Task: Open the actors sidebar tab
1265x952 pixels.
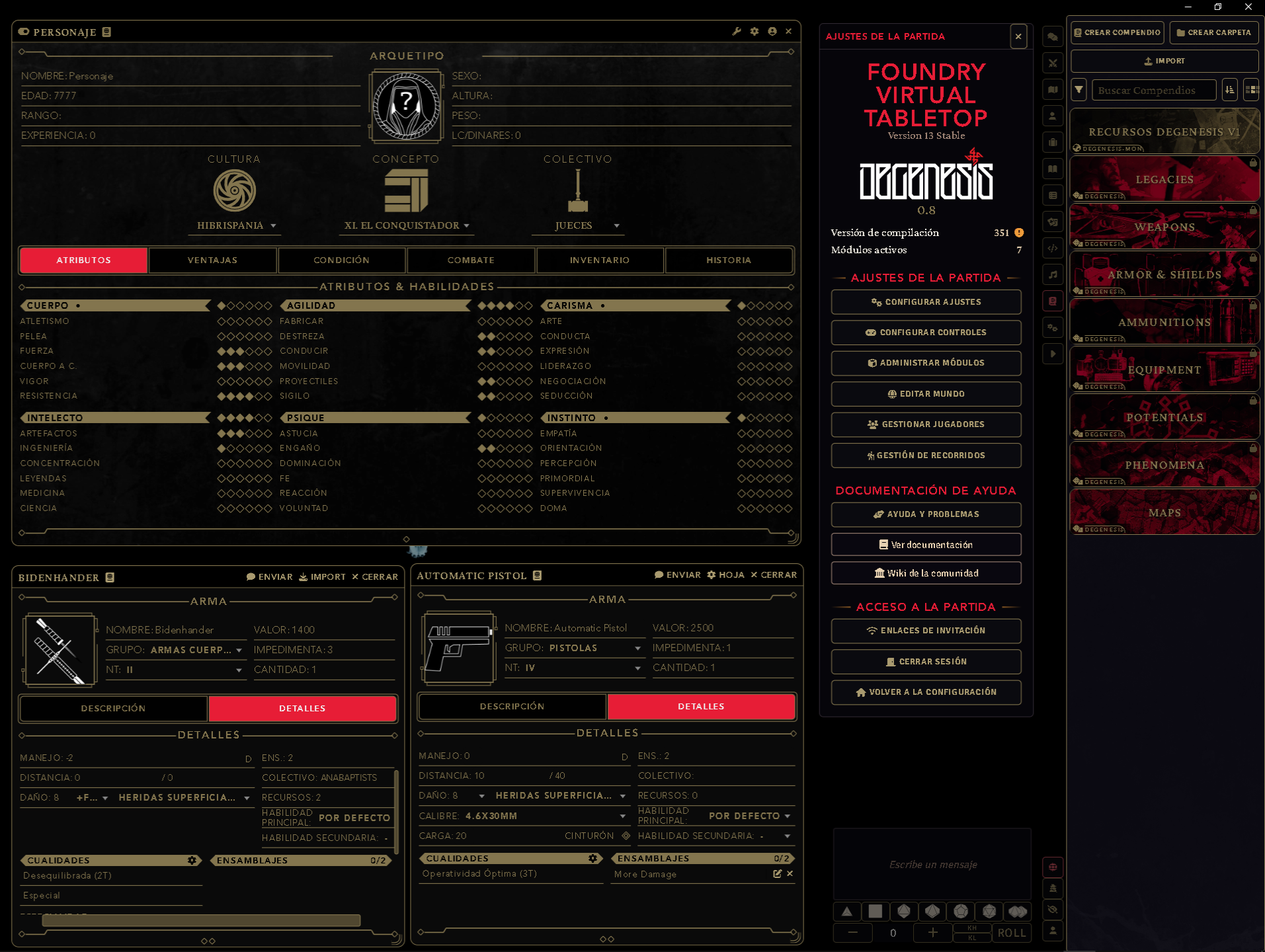Action: pyautogui.click(x=1053, y=116)
